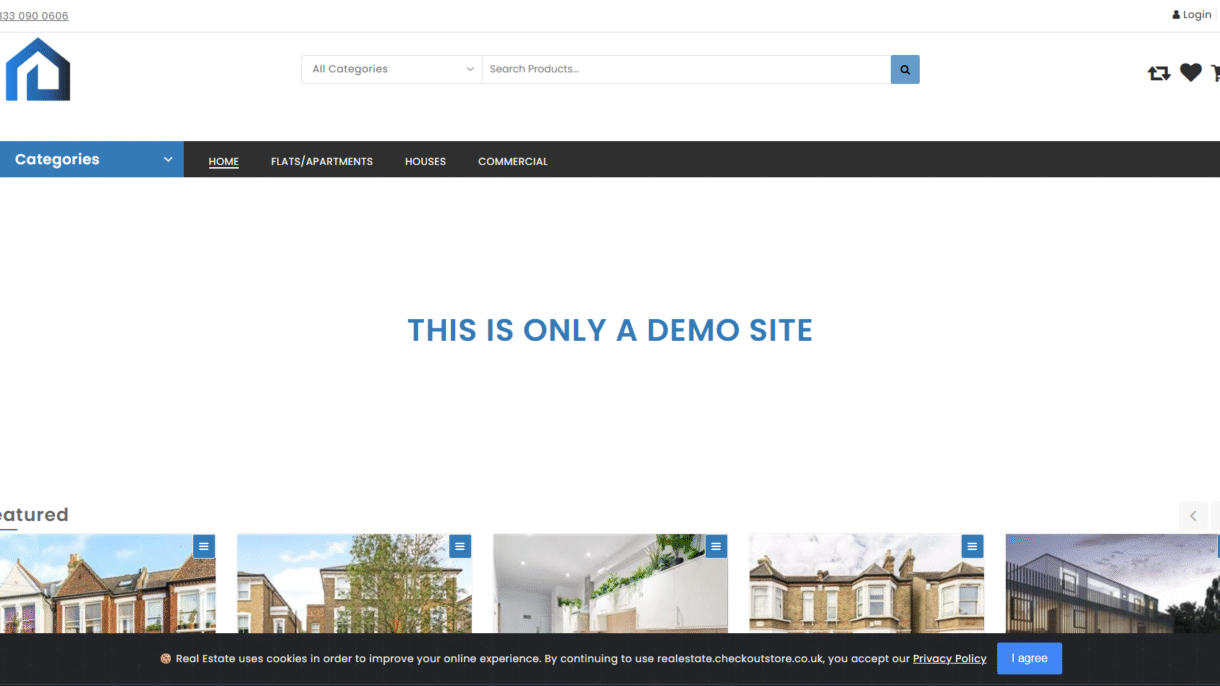Open options menu on fourth featured property

[x=972, y=546]
